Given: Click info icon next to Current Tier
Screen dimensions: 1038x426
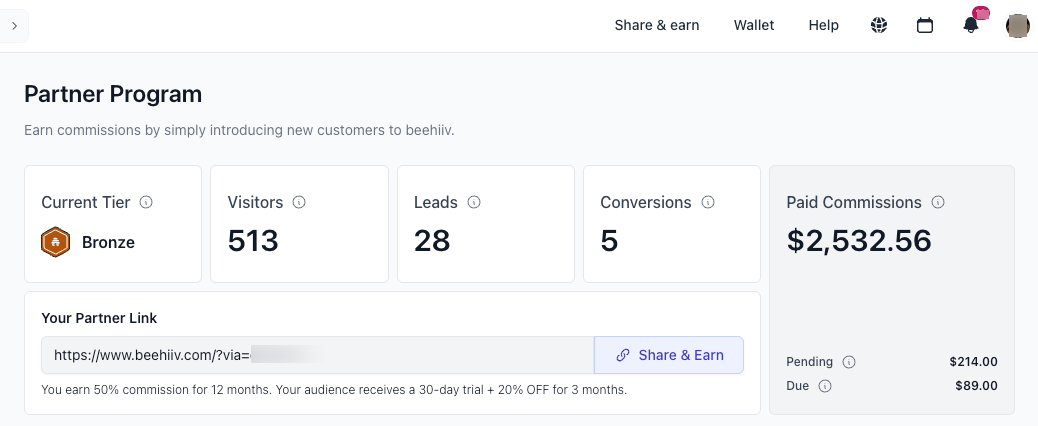Looking at the screenshot, I should click(146, 202).
